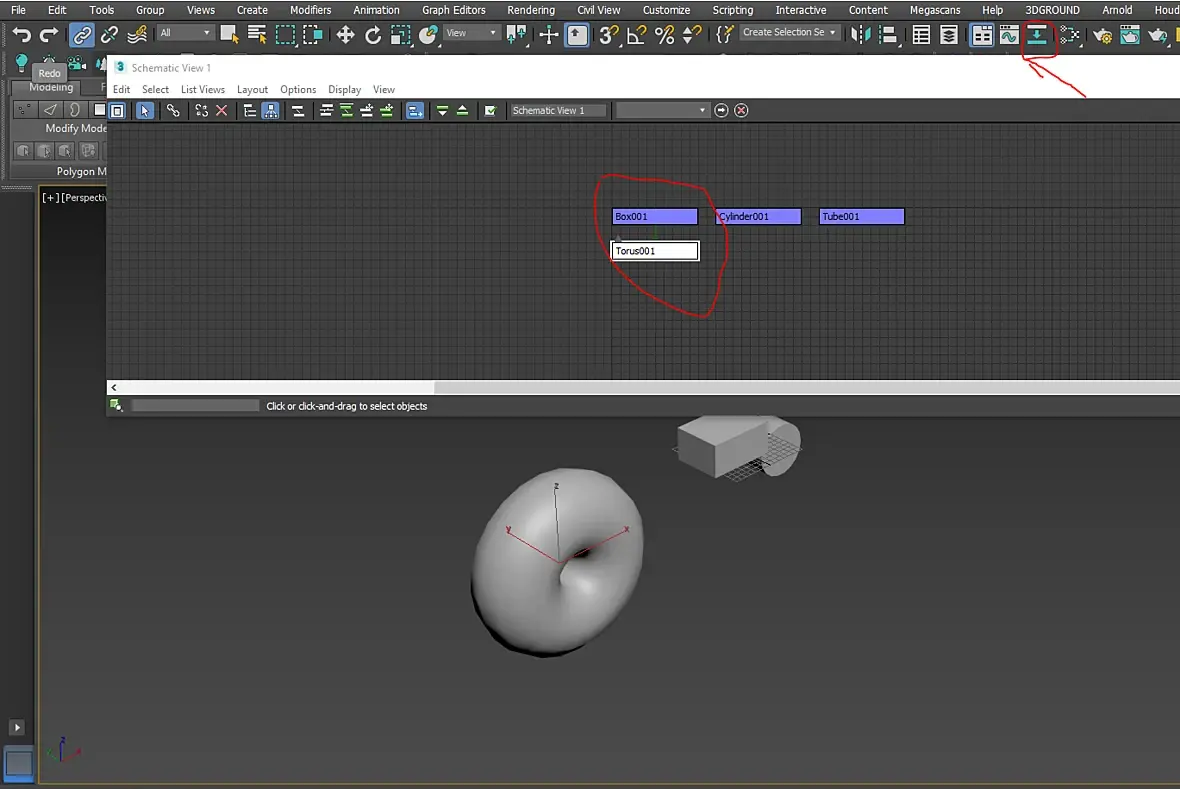
Task: Click the Mirror tool icon
Action: tap(860, 35)
